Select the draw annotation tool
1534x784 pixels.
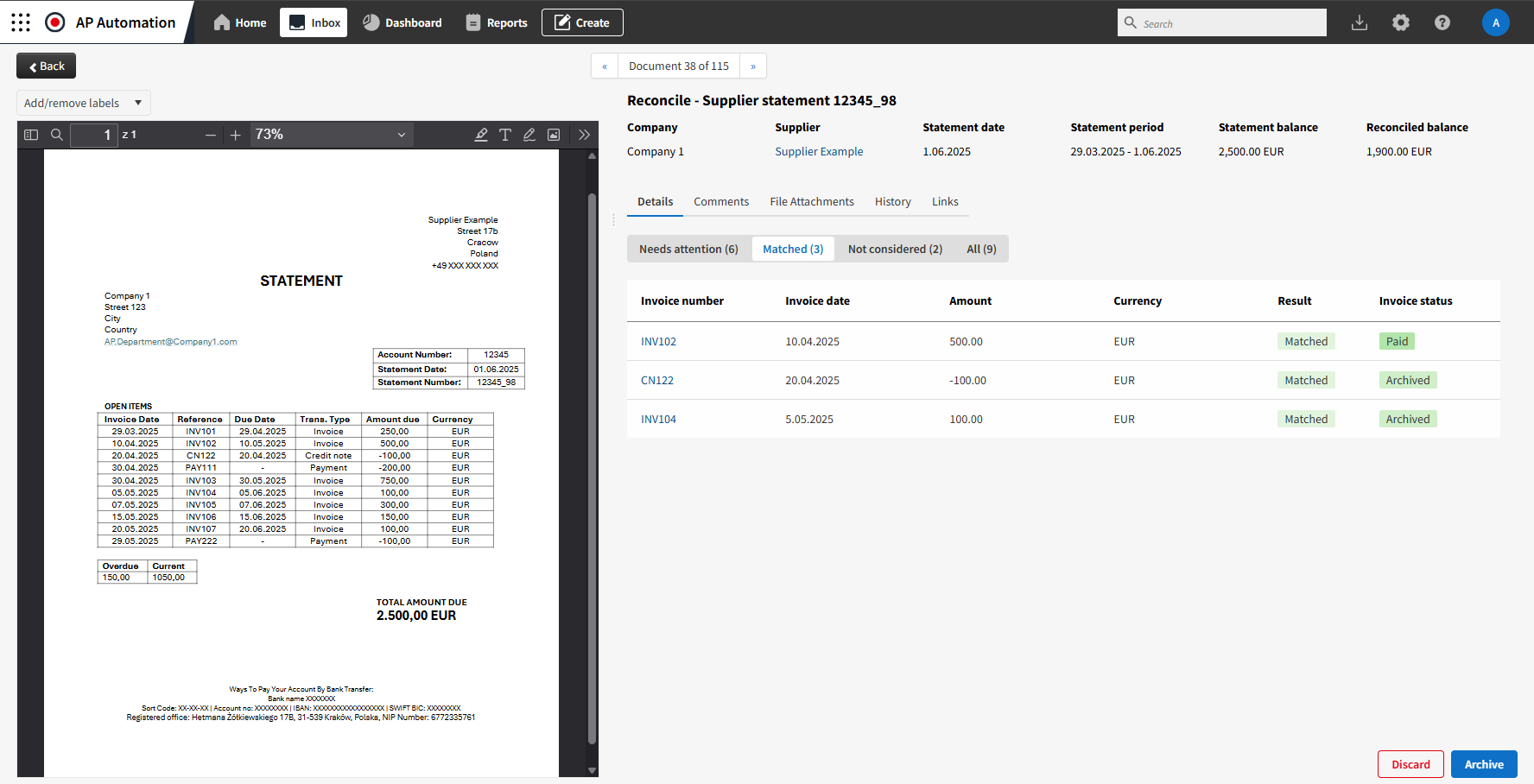[529, 135]
